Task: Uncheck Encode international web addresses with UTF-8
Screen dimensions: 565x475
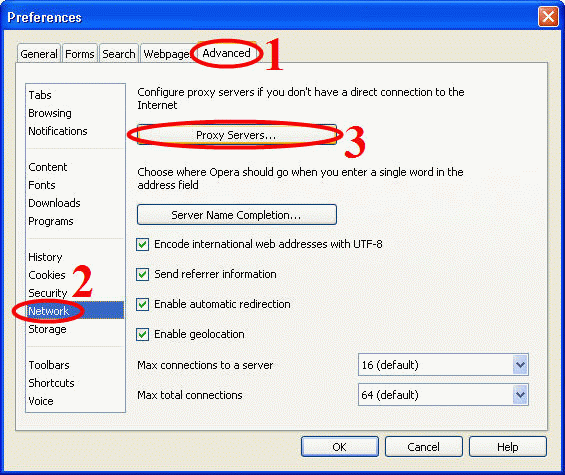Action: [x=143, y=244]
